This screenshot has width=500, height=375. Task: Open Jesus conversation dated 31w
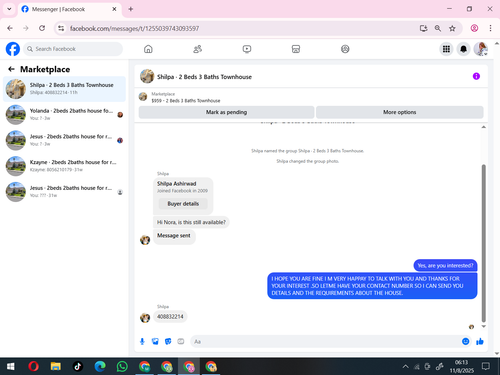64,191
